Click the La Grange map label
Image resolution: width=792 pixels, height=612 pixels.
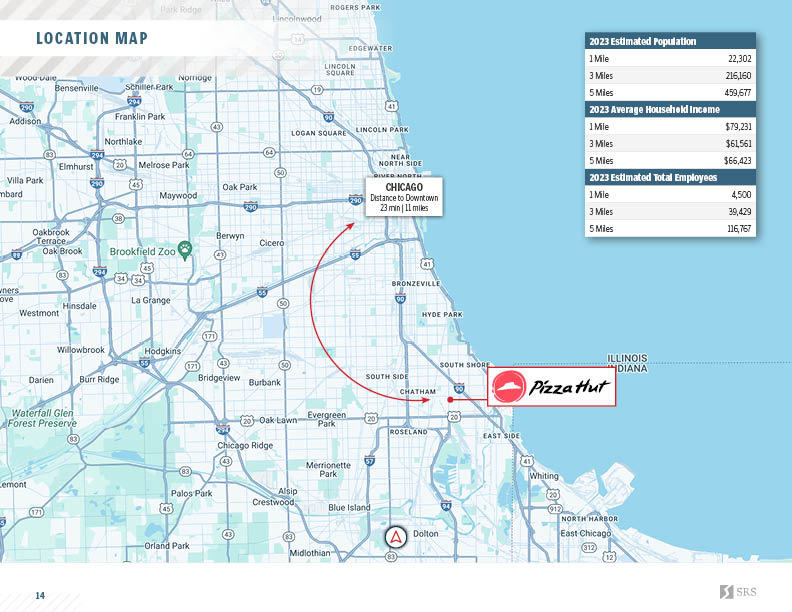pyautogui.click(x=151, y=300)
